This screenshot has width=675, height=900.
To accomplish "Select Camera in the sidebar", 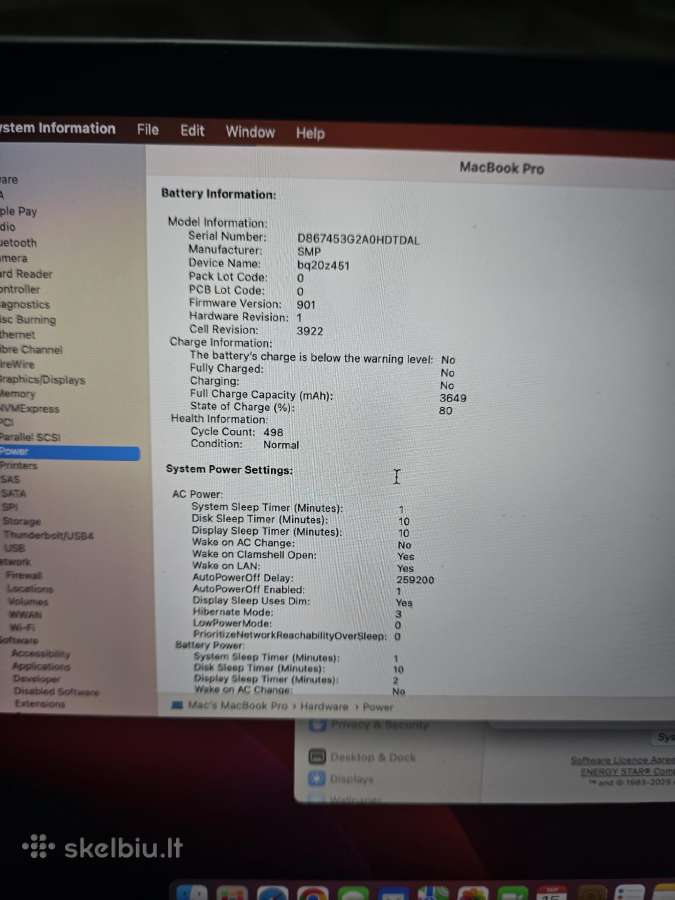I will 14,258.
